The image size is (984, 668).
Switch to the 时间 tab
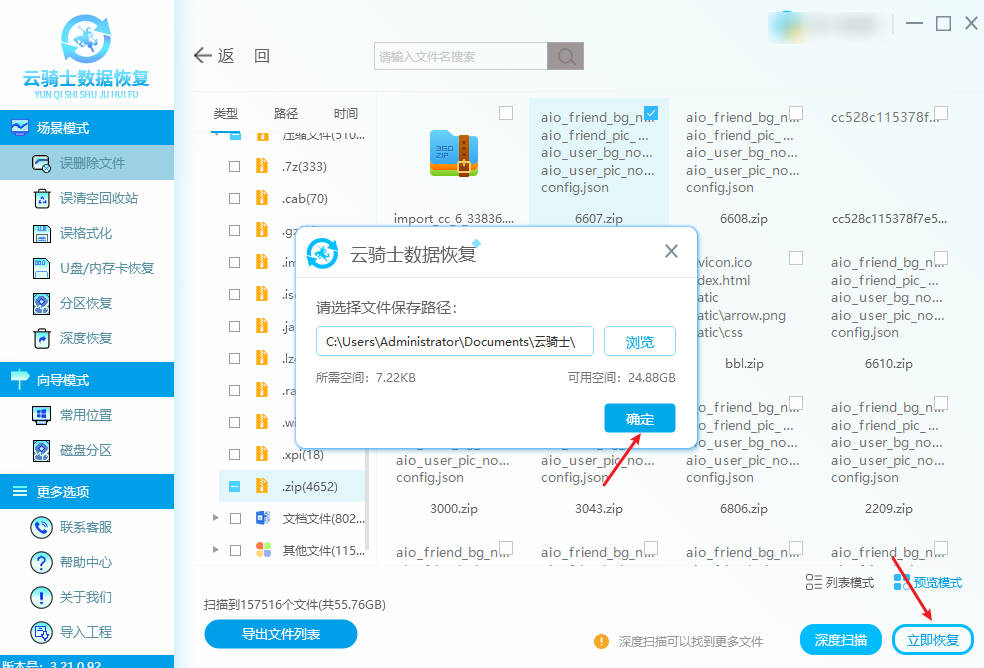tap(346, 114)
